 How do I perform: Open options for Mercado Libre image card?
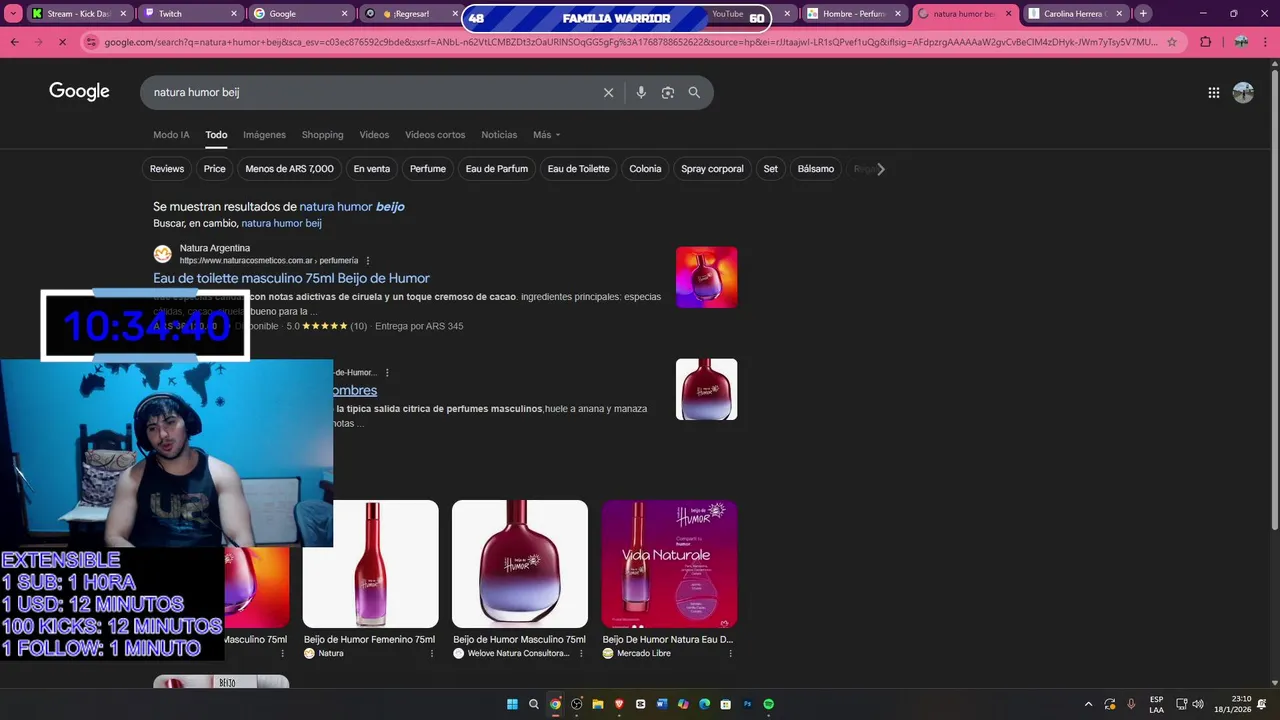[730, 653]
